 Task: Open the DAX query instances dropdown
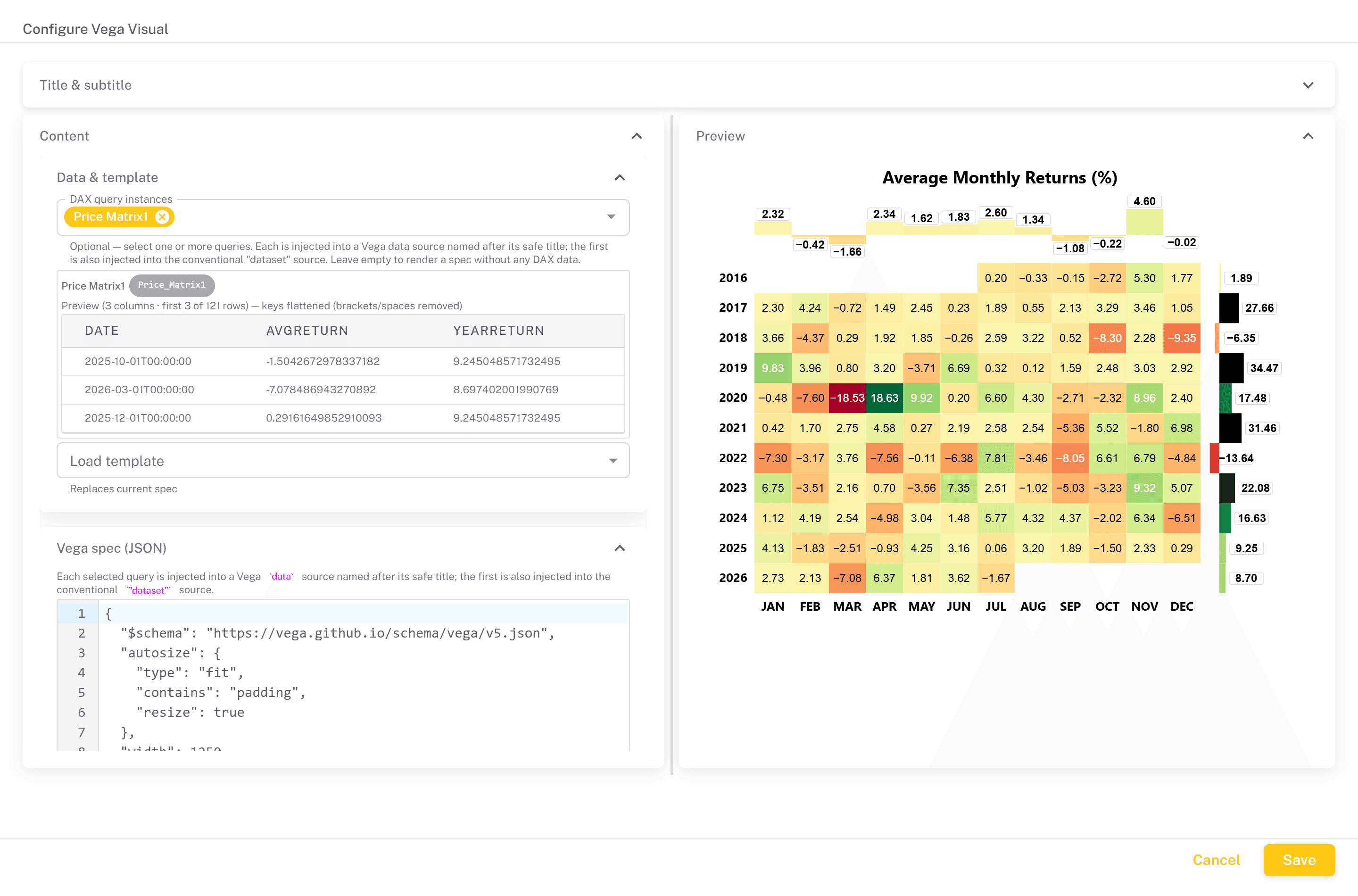[611, 216]
